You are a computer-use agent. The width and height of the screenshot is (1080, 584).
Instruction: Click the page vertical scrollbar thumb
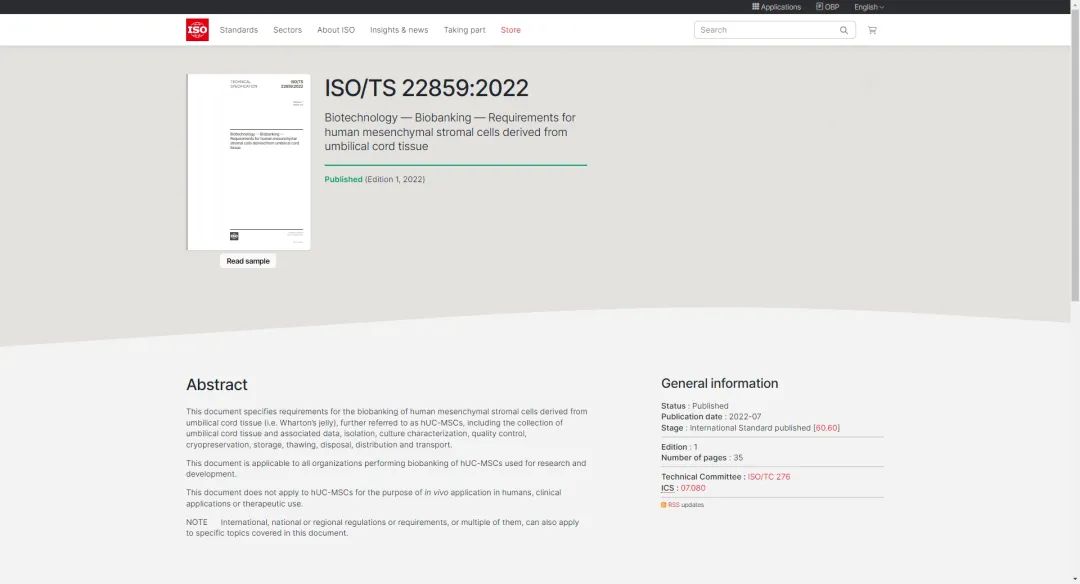click(x=1075, y=156)
